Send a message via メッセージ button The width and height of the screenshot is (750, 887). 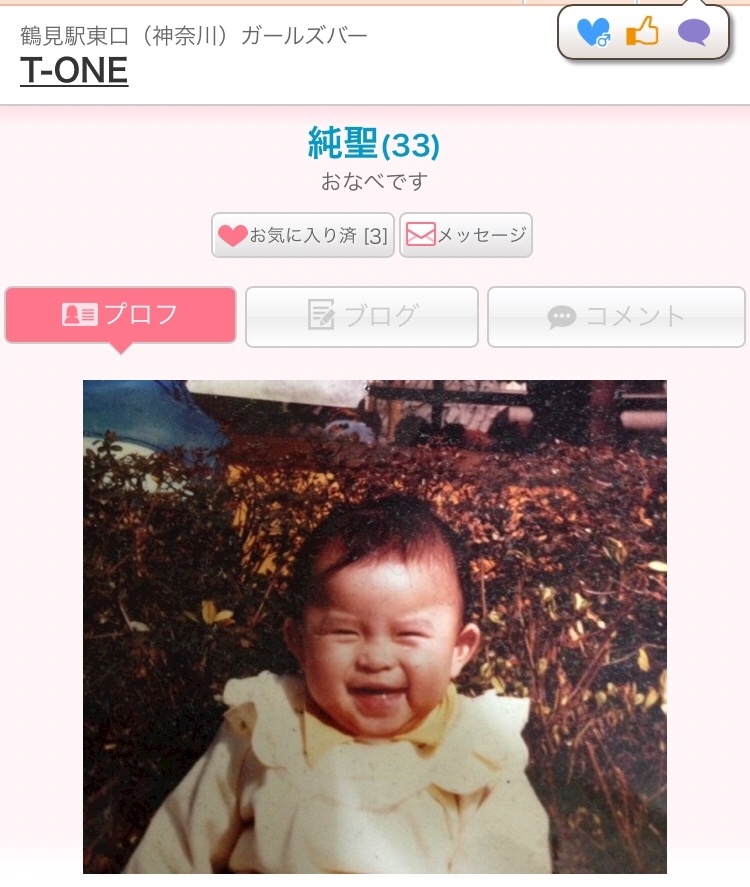coord(466,235)
